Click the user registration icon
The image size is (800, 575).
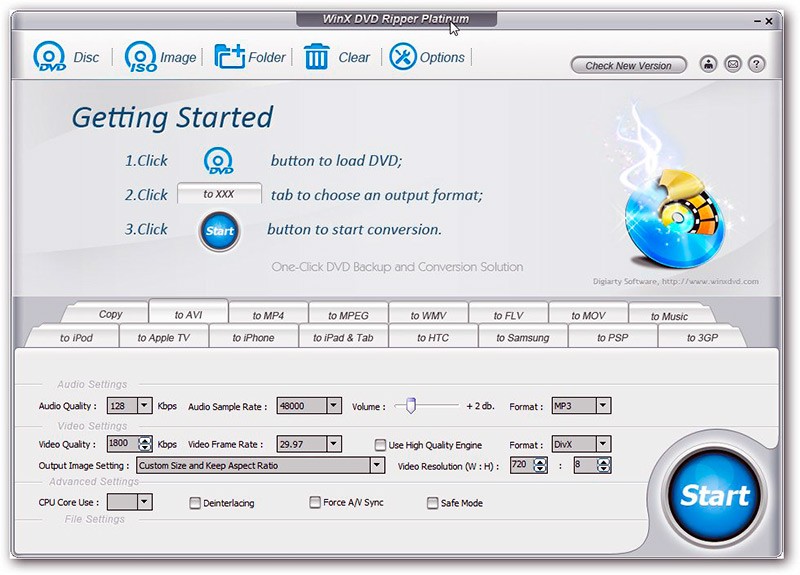click(x=708, y=64)
